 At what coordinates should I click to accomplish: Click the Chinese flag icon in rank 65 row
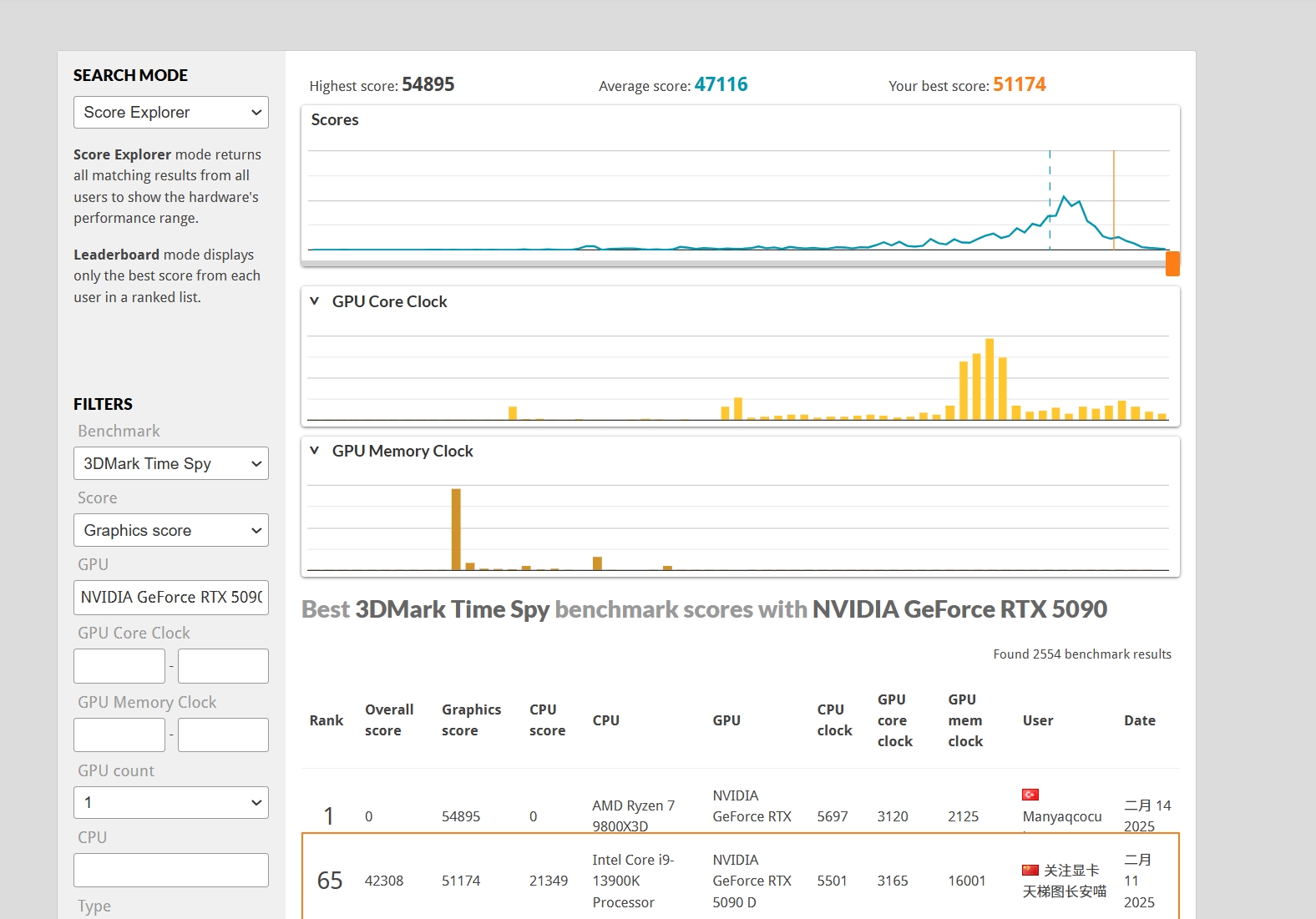pyautogui.click(x=1030, y=871)
